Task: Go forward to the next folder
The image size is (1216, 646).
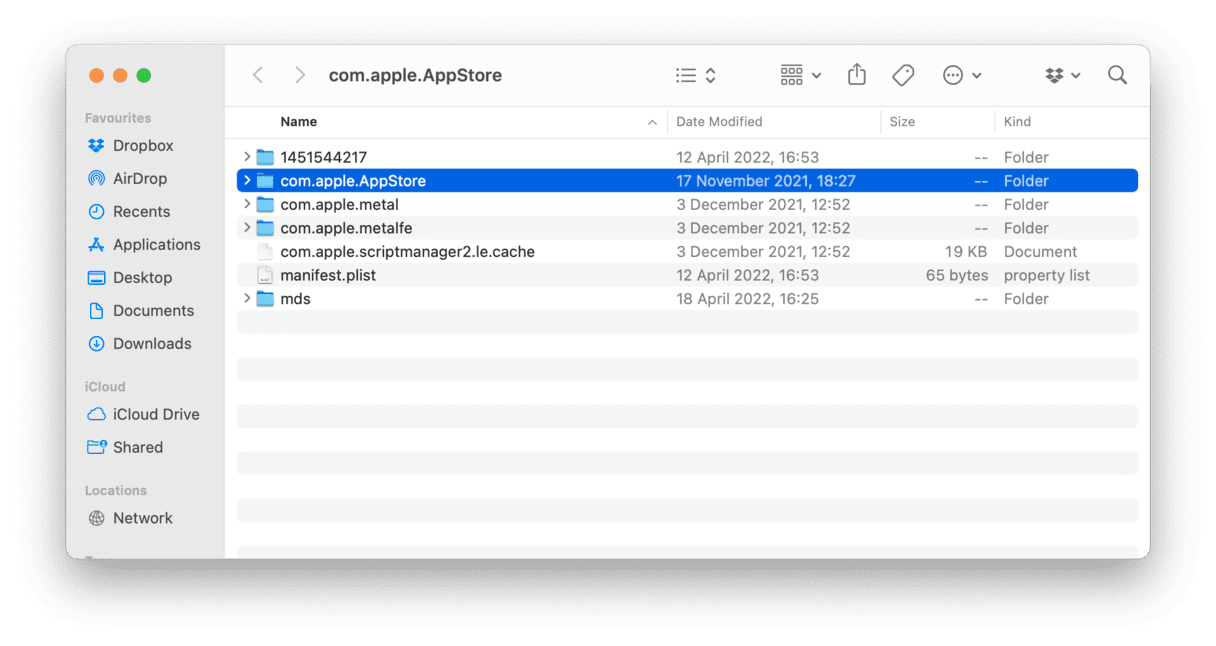Action: coord(300,75)
